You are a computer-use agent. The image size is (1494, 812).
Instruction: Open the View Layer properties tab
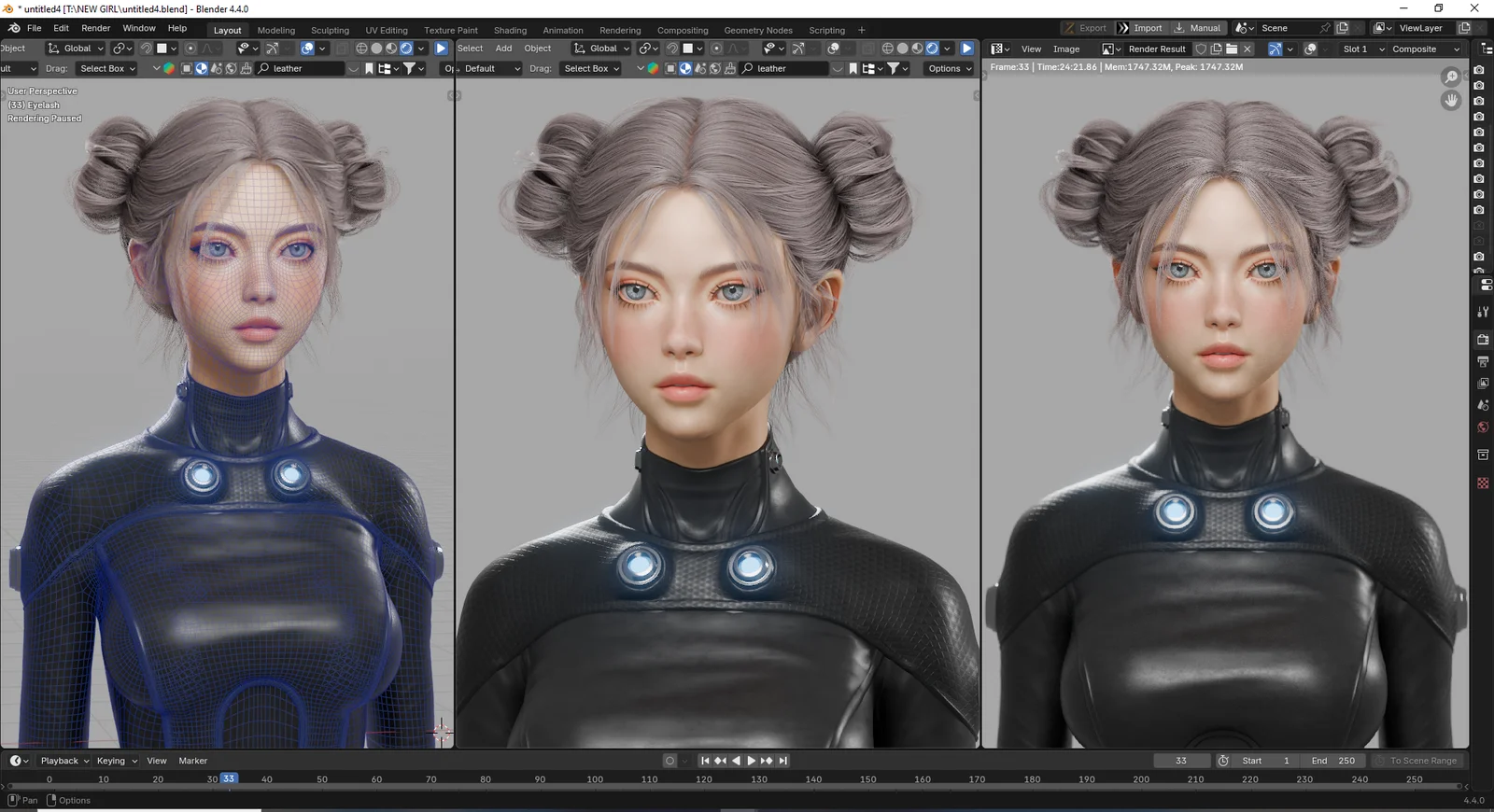point(1483,383)
